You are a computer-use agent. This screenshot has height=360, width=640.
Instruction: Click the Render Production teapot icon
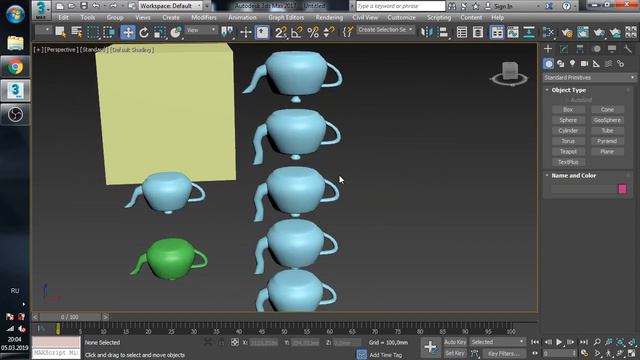(x=599, y=32)
